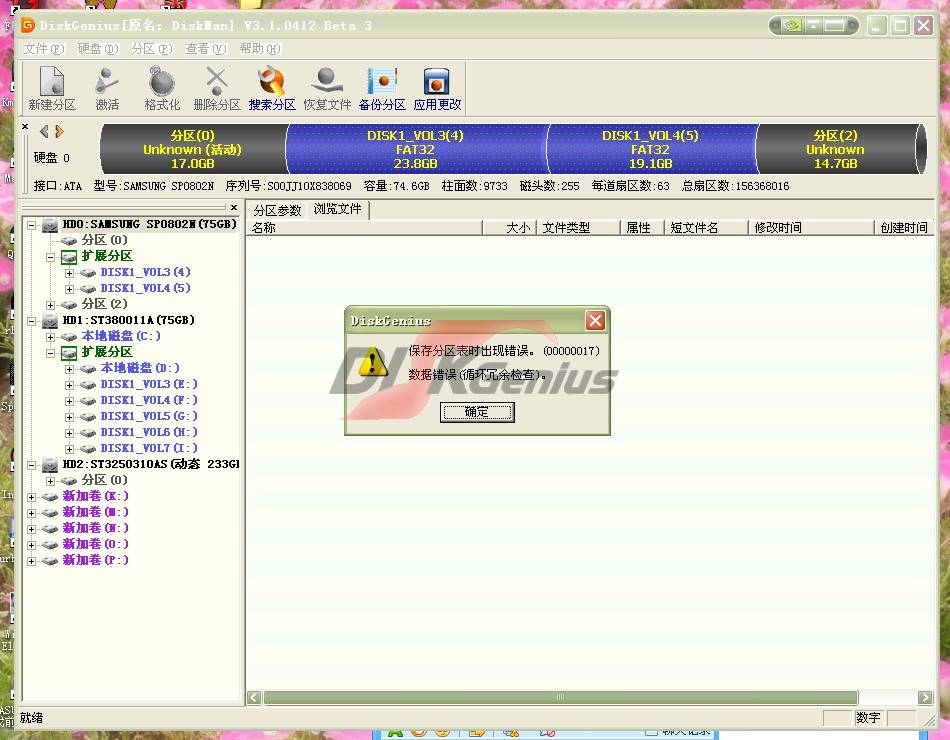
Task: Collapse 扩展分区 under HD1
Action: [x=50, y=353]
